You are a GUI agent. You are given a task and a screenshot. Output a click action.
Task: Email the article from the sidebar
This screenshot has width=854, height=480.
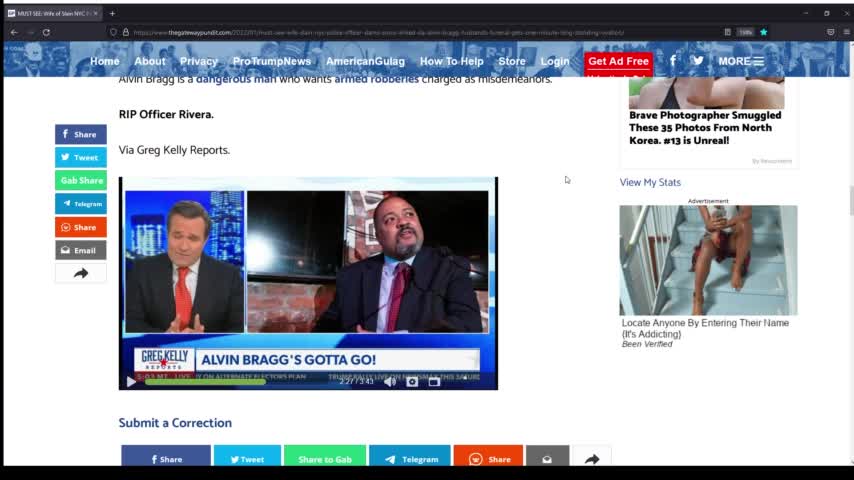(x=81, y=250)
